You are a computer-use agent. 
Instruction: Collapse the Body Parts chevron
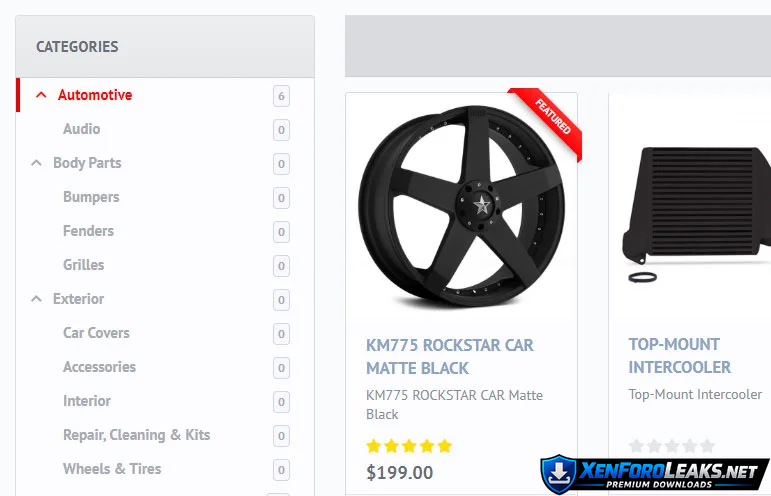[37, 163]
